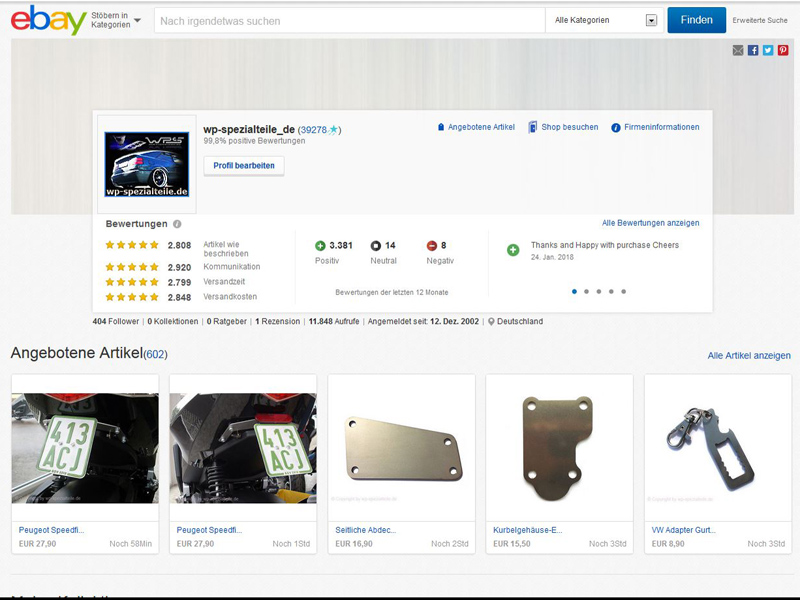Click the Seitliche Abdec... item title

pos(365,530)
